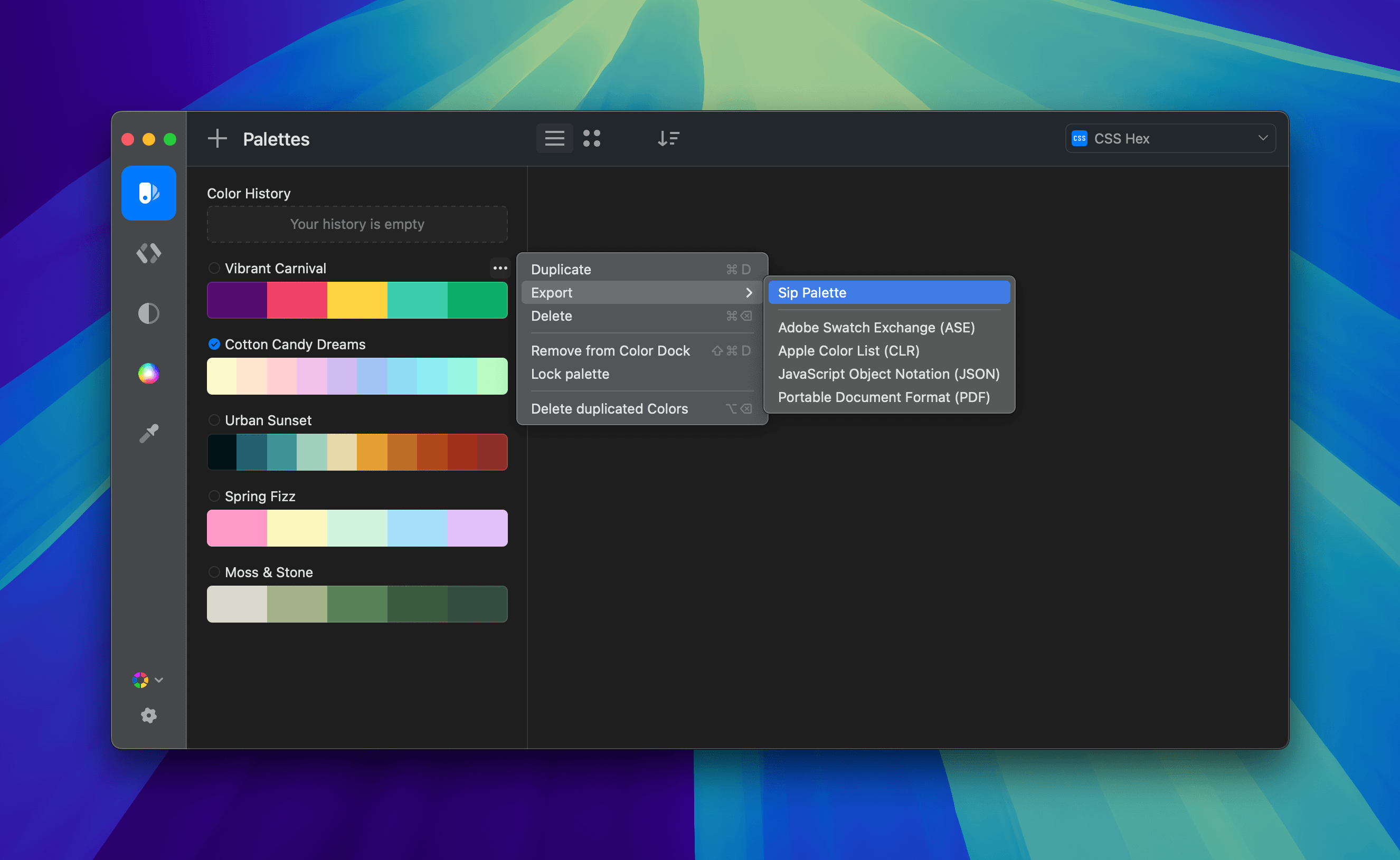Open the contrast checker tool
The width and height of the screenshot is (1400, 860).
tap(148, 313)
